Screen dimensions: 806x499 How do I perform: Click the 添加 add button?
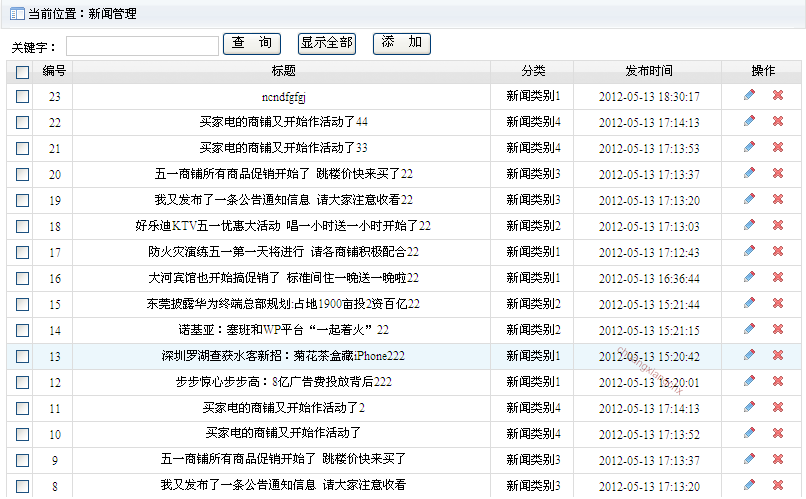tap(402, 44)
